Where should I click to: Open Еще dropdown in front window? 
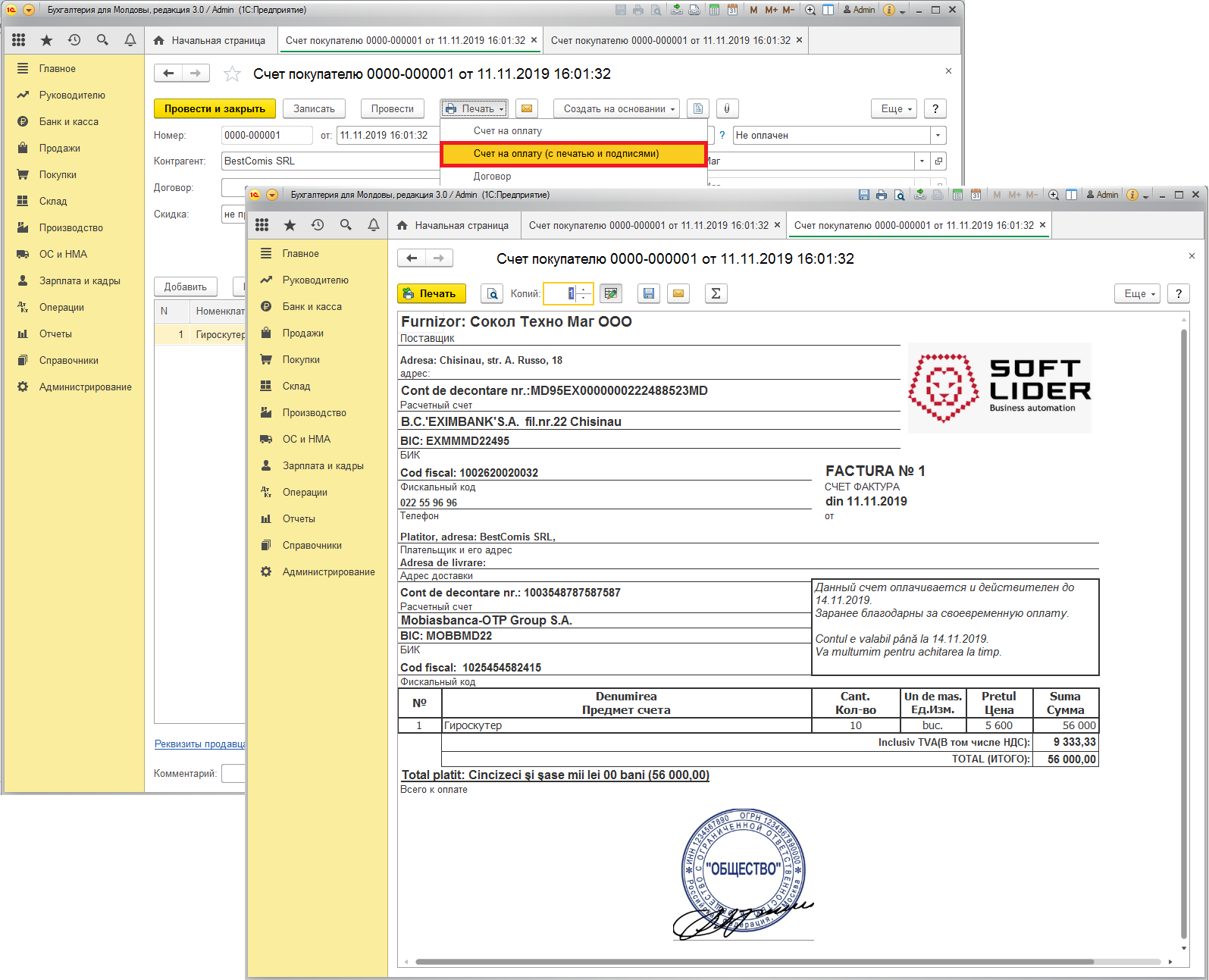point(1138,293)
